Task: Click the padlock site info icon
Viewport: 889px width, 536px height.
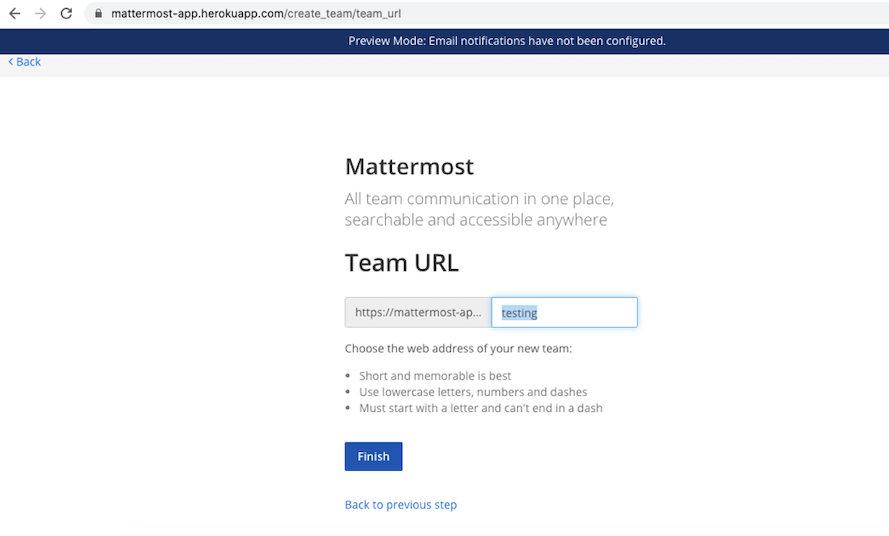Action: tap(98, 13)
